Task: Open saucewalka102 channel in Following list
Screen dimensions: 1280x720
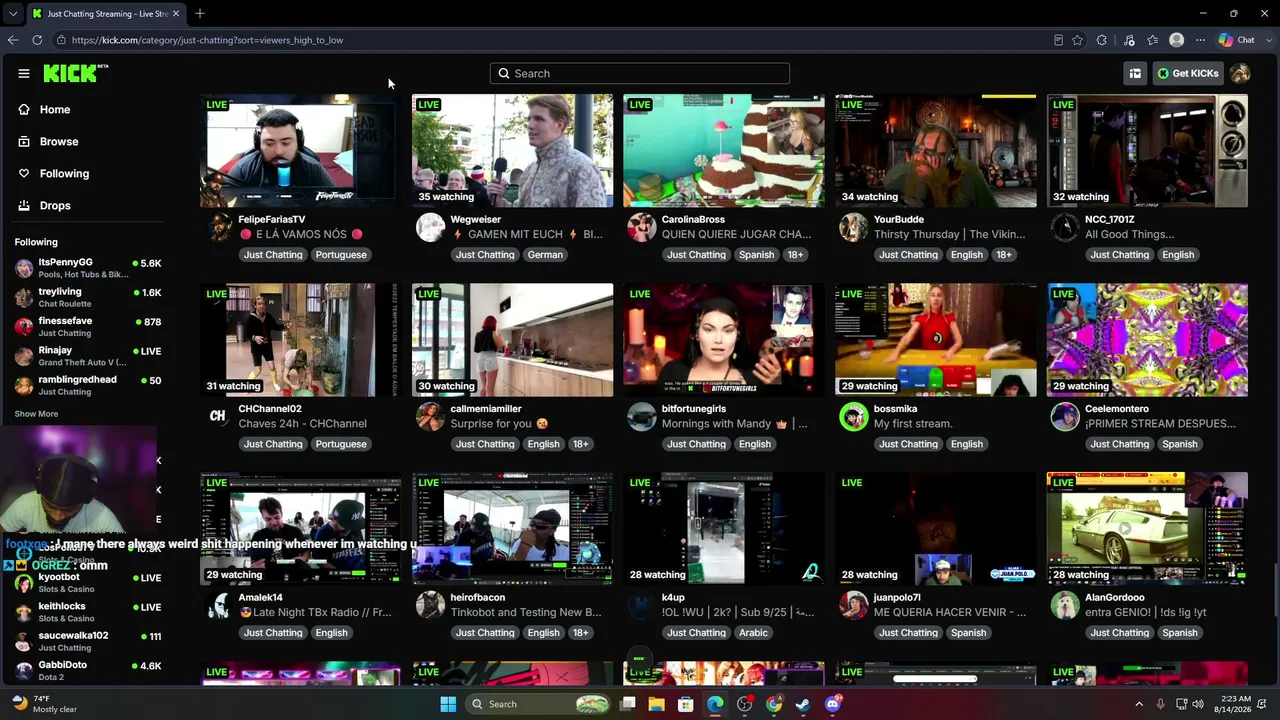Action: (x=88, y=641)
